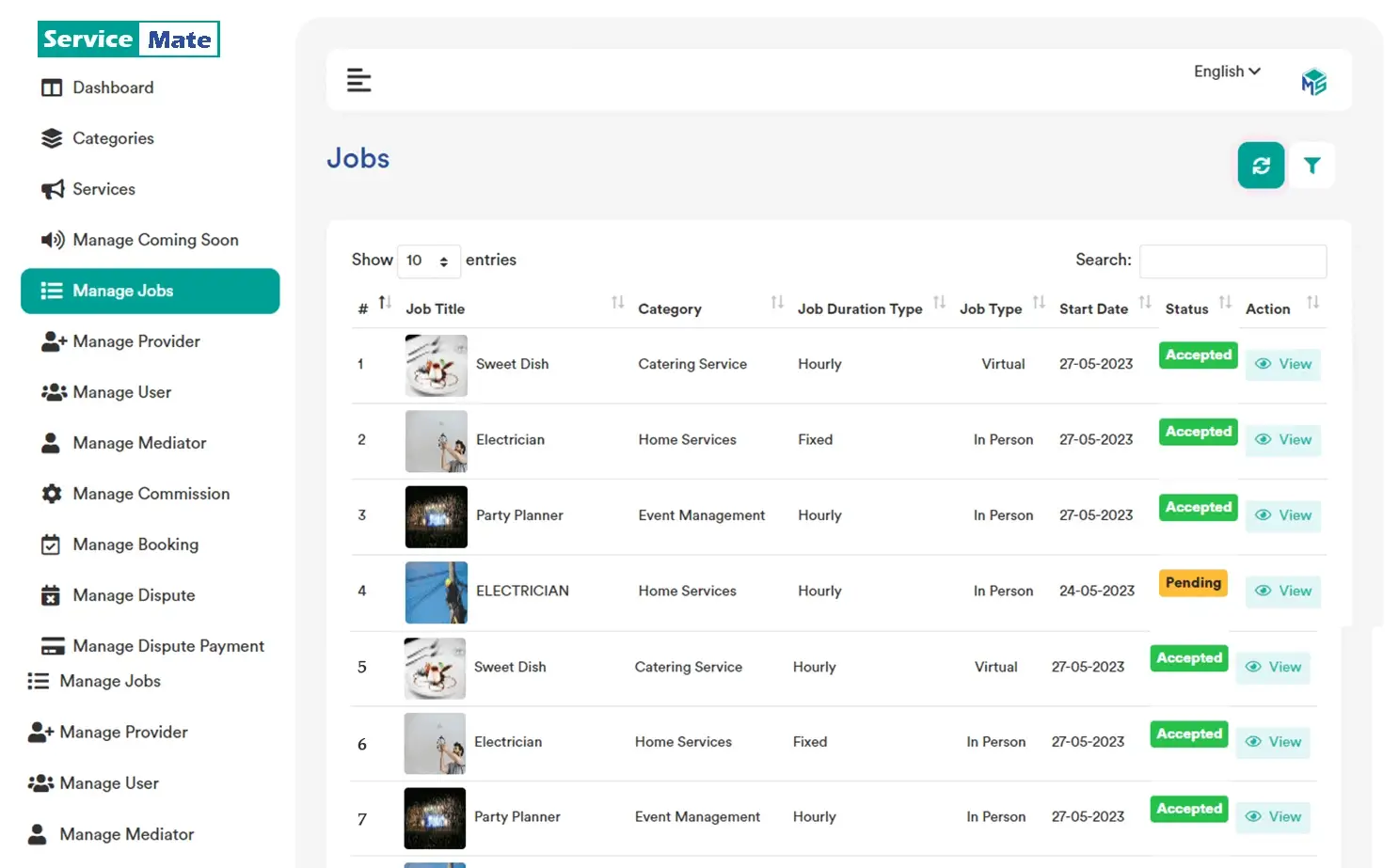
Task: Click the MB logo icon in the top right
Action: coord(1313,81)
